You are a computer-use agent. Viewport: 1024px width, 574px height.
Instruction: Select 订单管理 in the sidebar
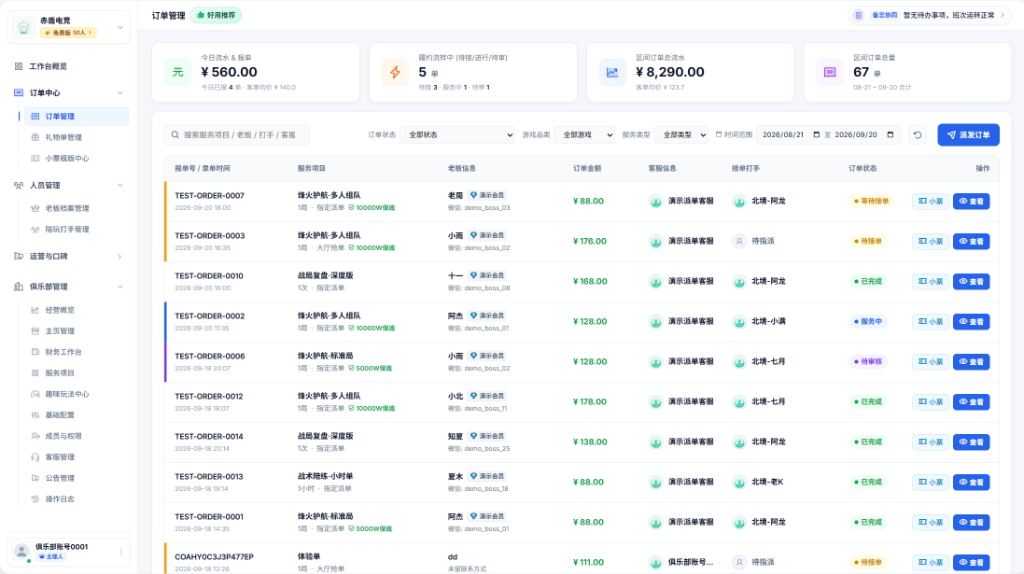(x=76, y=116)
